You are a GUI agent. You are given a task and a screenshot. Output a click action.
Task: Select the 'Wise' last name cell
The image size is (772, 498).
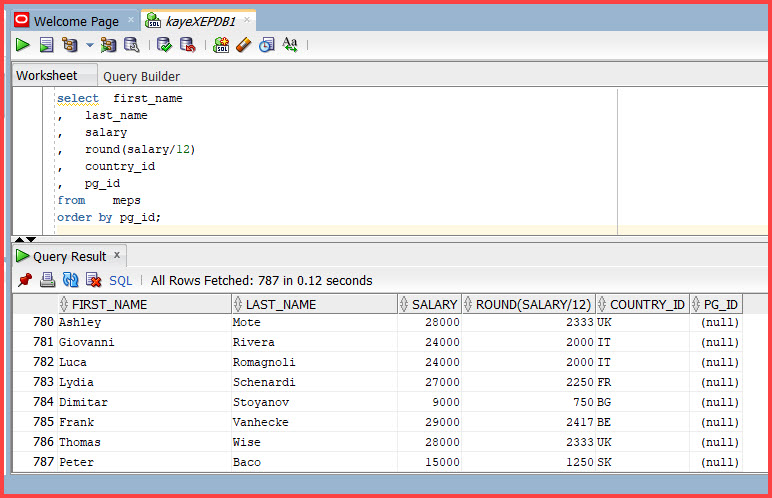(314, 442)
